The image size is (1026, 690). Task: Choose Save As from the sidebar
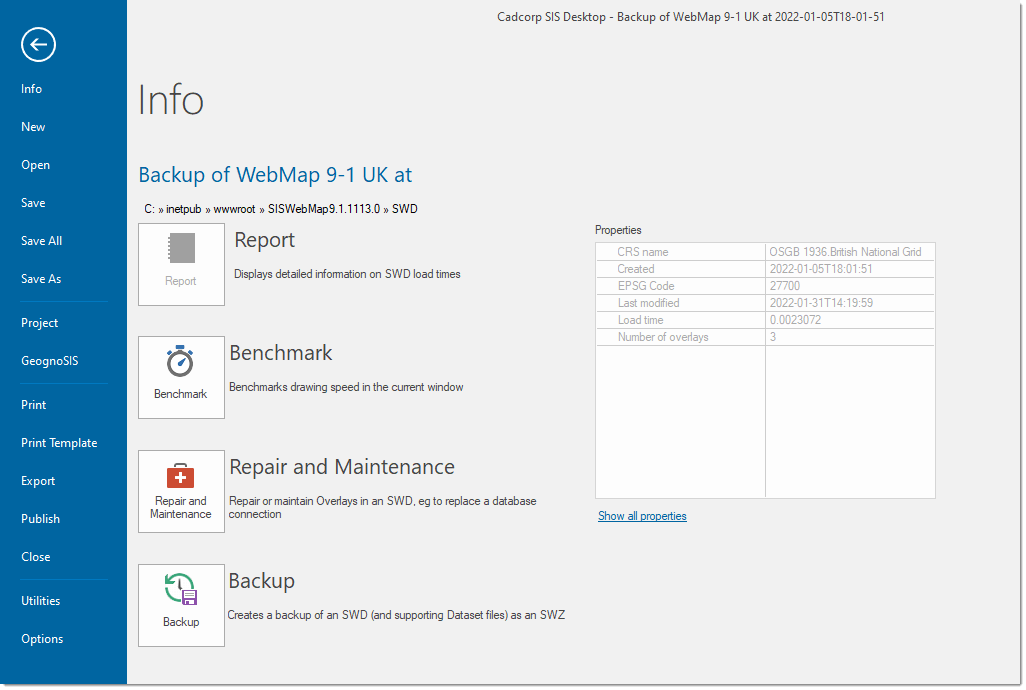(41, 279)
